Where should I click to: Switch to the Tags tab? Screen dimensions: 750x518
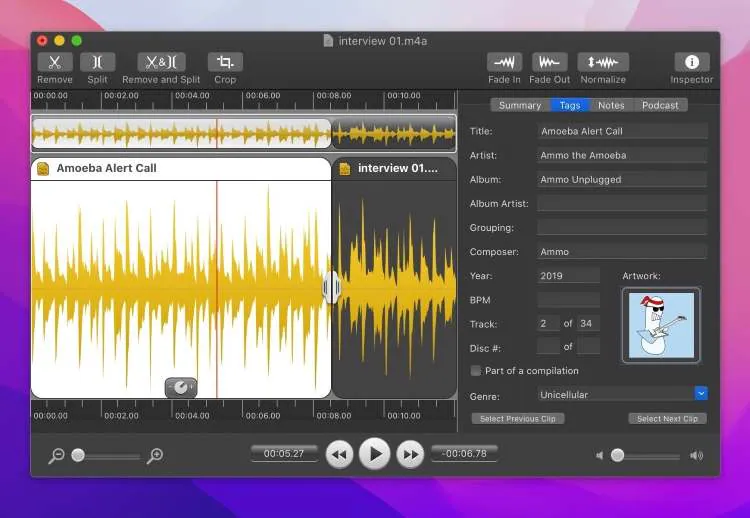(x=570, y=105)
